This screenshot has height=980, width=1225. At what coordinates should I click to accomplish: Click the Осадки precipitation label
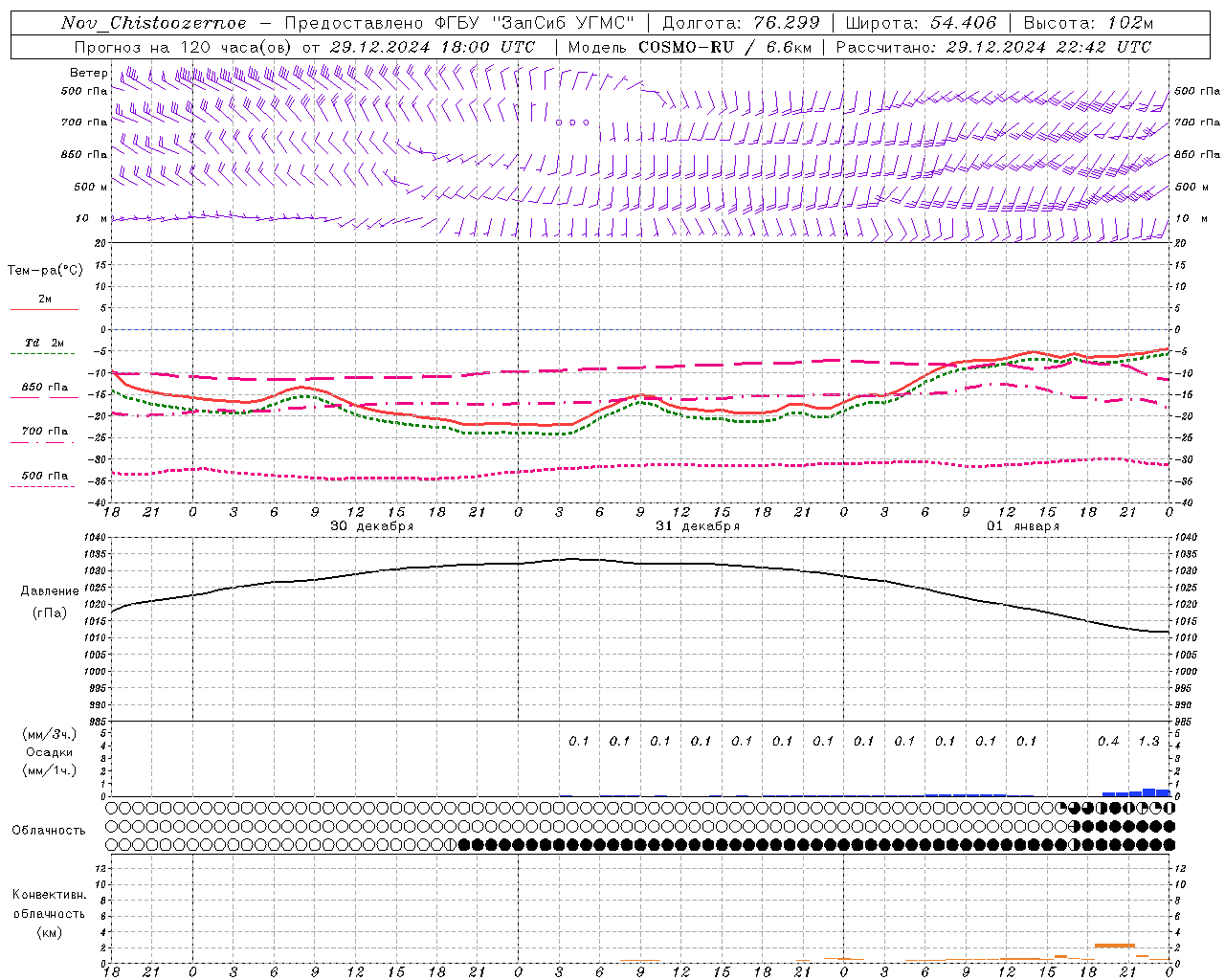pyautogui.click(x=50, y=752)
